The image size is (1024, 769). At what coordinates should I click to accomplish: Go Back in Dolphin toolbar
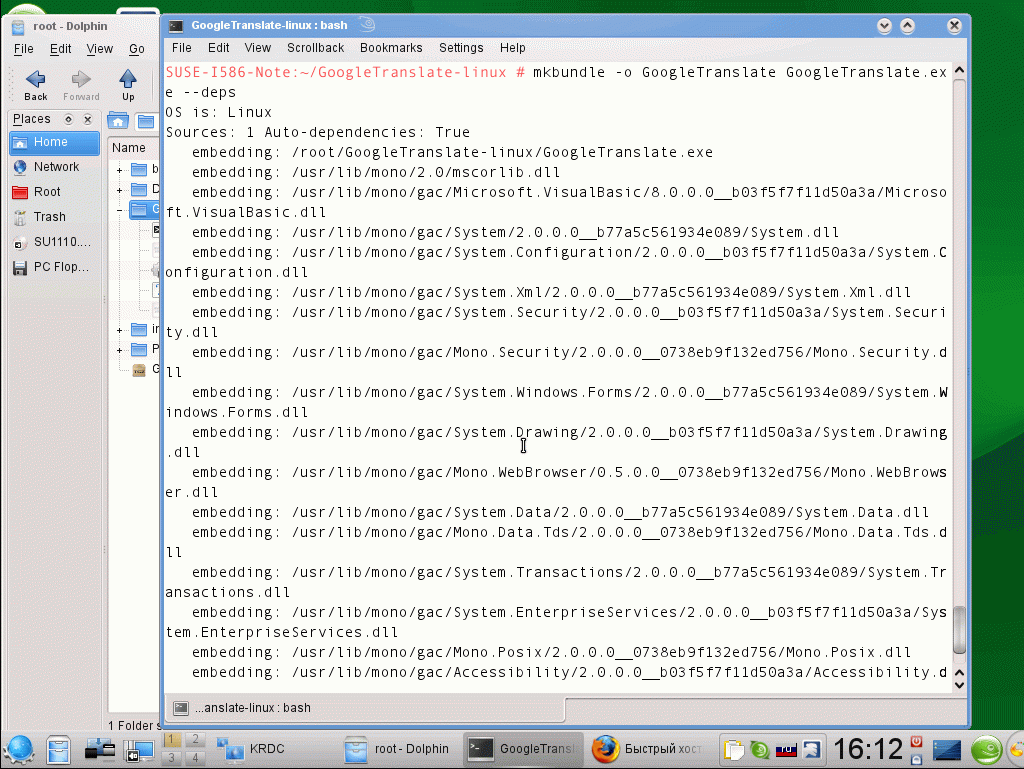(35, 86)
